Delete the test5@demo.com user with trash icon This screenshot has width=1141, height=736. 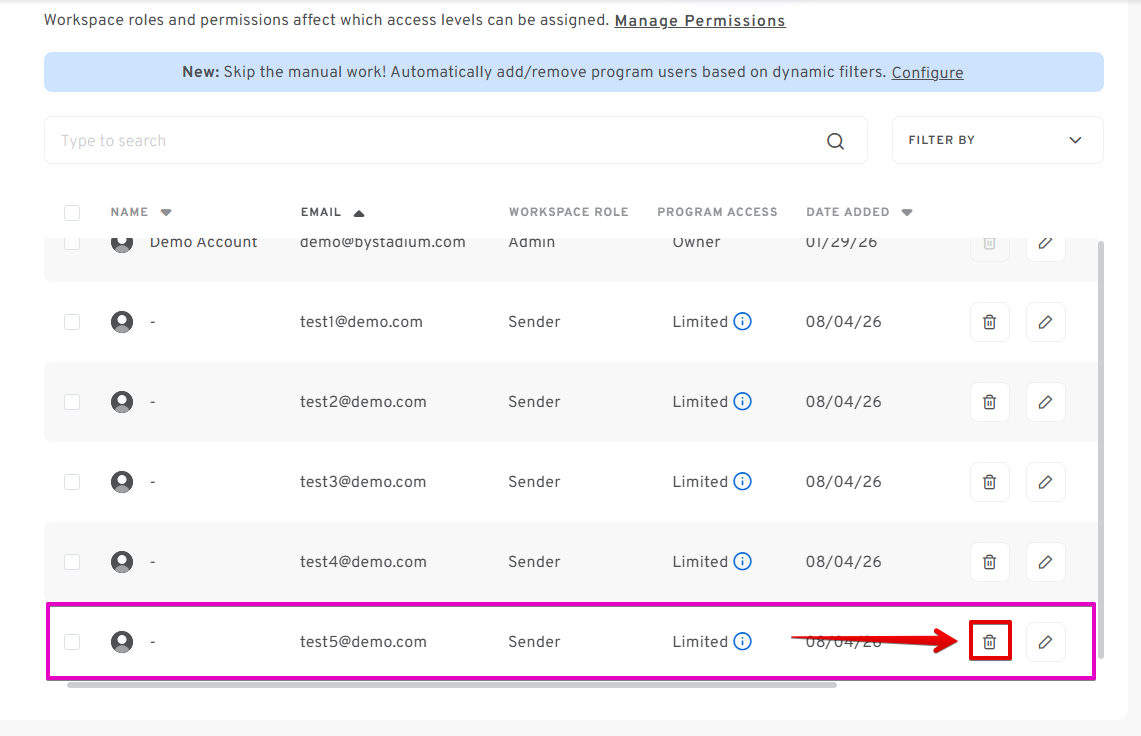pos(990,641)
